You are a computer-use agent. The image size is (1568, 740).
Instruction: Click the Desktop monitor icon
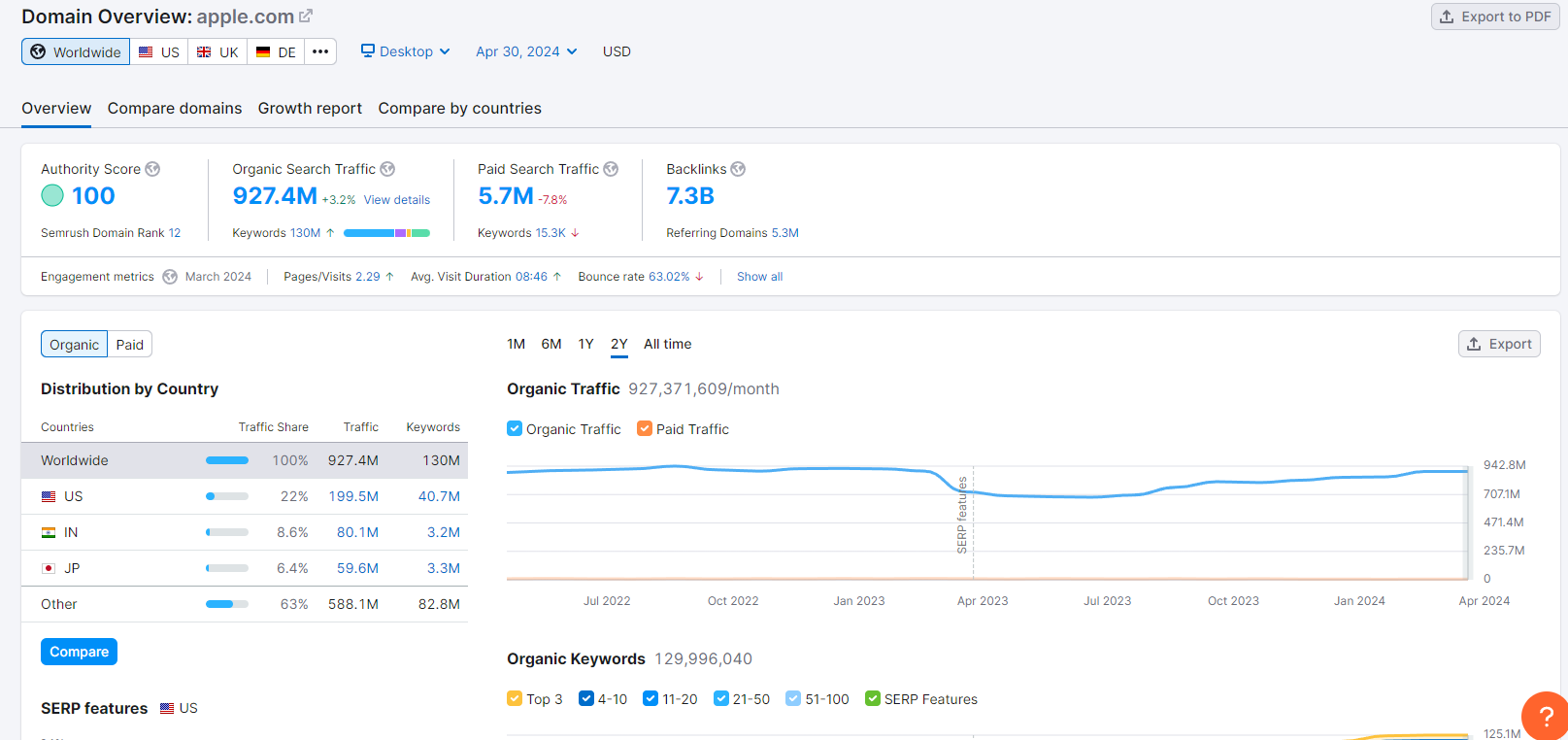coord(368,50)
